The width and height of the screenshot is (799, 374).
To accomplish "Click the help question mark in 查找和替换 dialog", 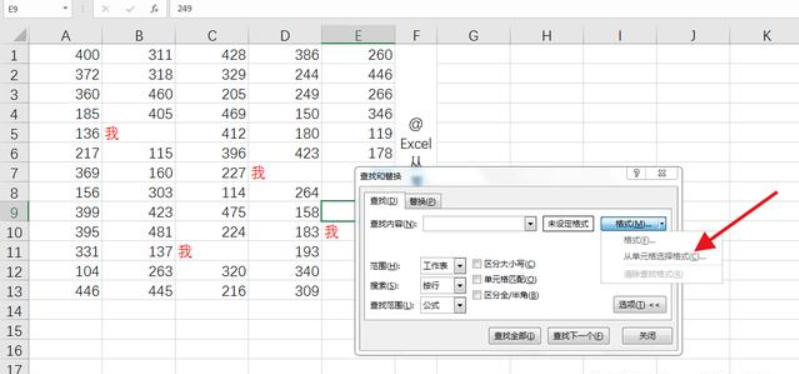I will click(636, 174).
